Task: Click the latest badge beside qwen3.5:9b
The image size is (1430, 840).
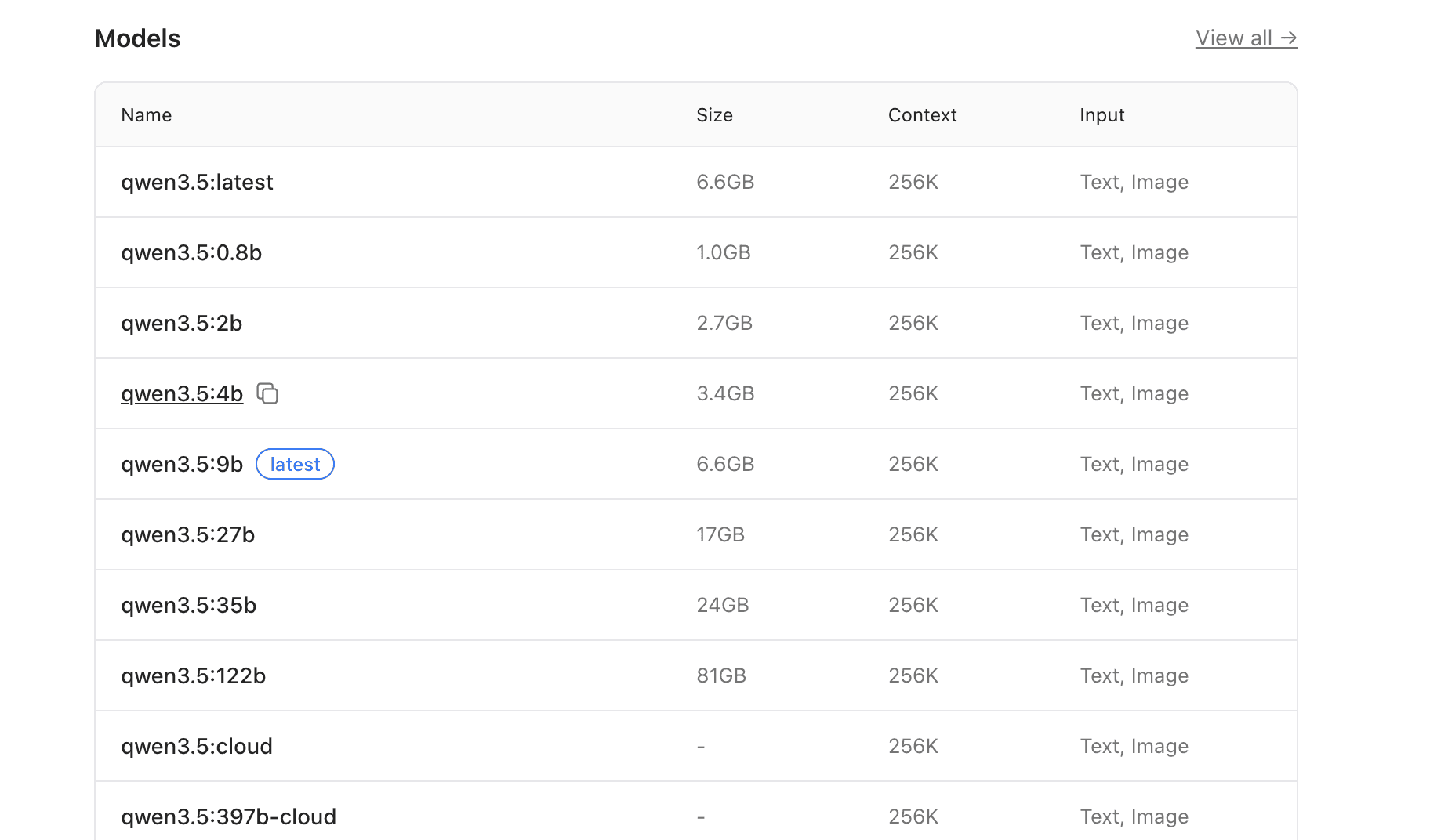Action: [x=296, y=464]
